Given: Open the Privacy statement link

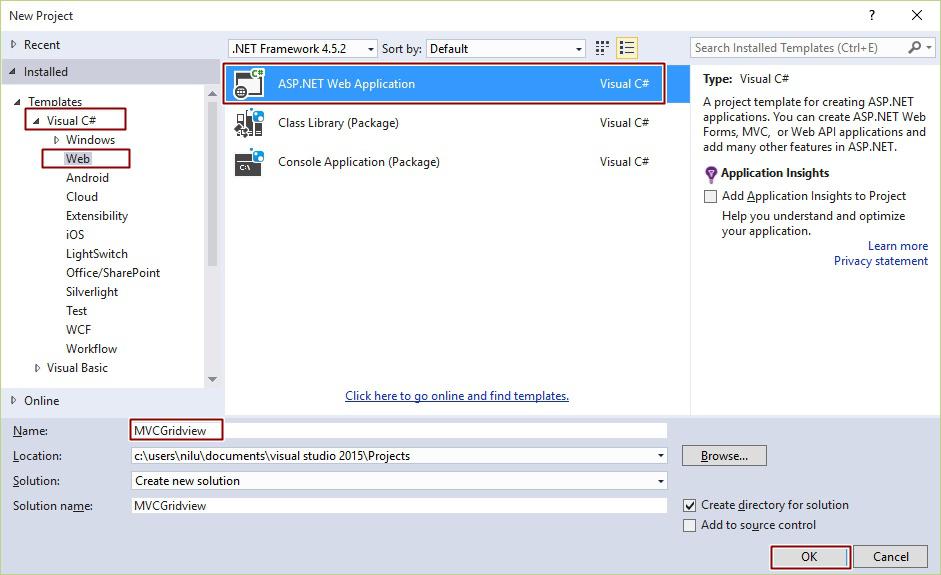Looking at the screenshot, I should (881, 260).
